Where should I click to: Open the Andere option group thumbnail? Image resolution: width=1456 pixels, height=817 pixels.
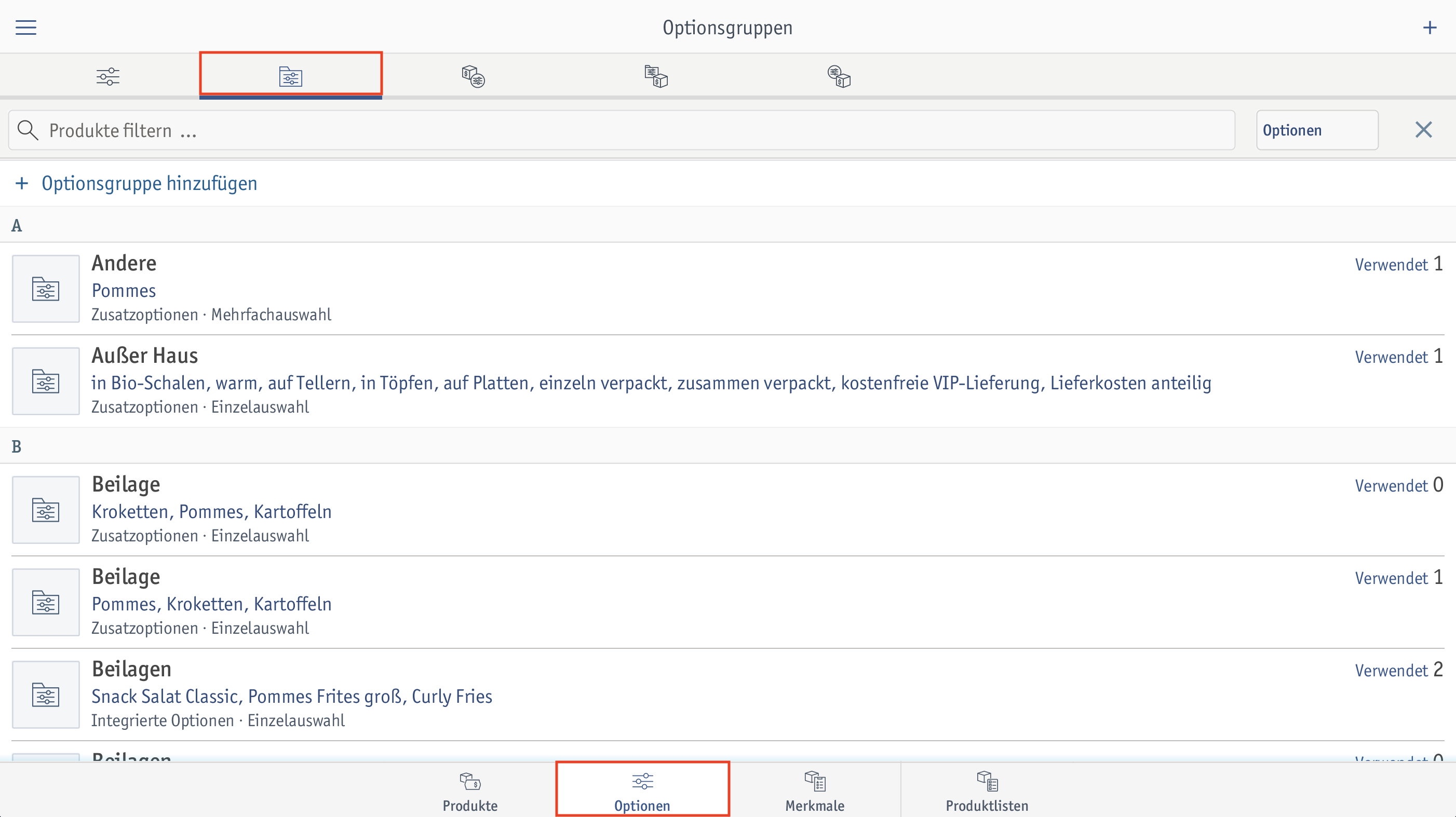pyautogui.click(x=46, y=289)
